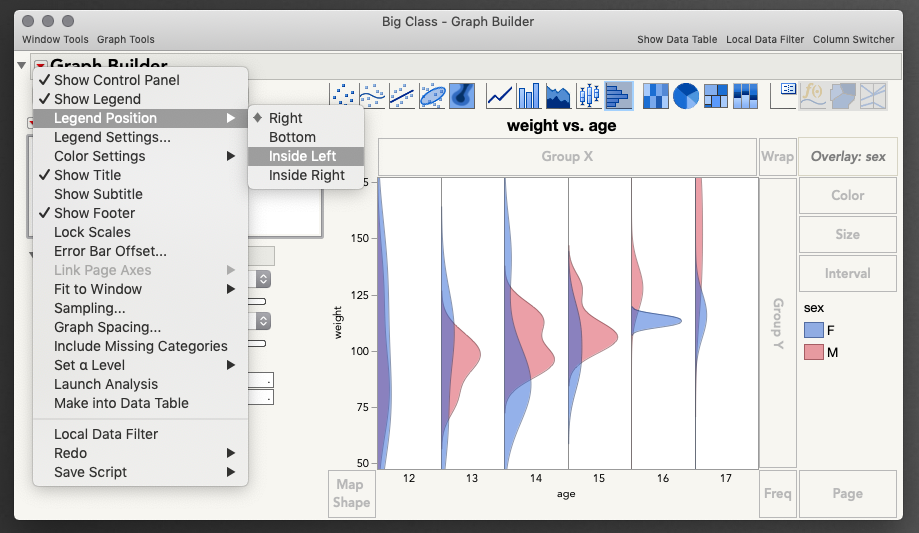The image size is (919, 533).
Task: Select the Formula element icon
Action: coord(814,96)
